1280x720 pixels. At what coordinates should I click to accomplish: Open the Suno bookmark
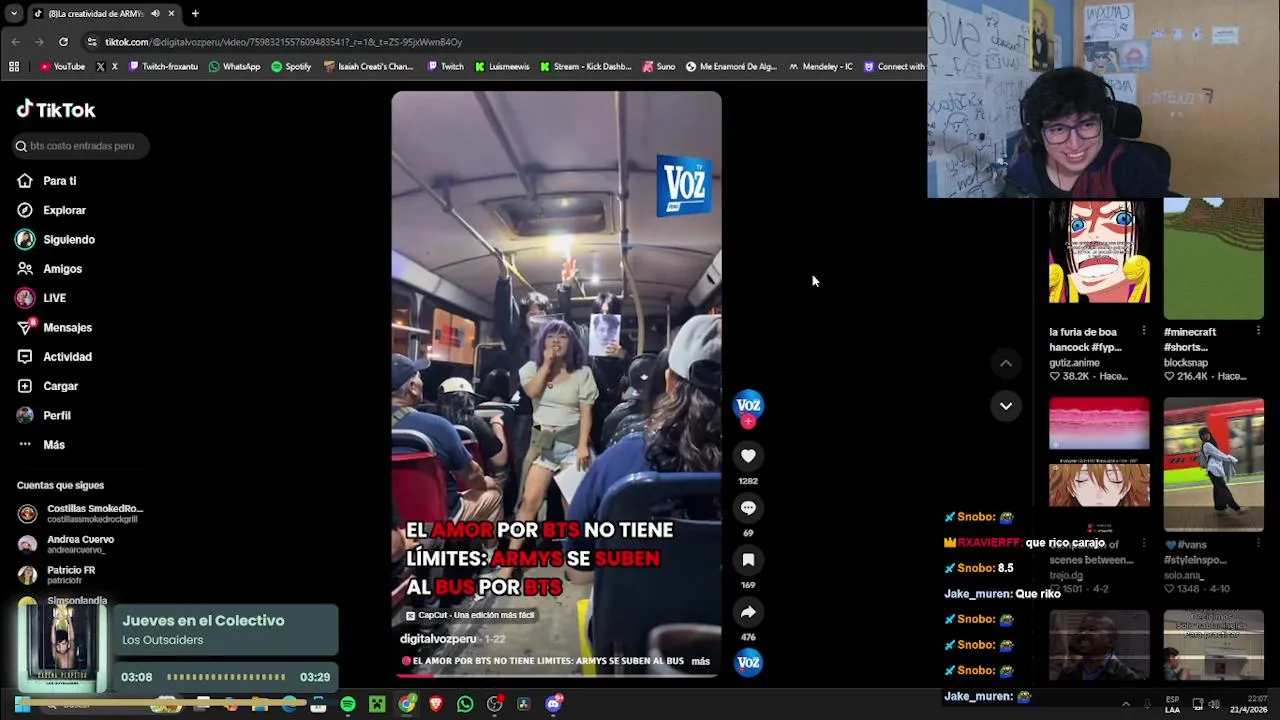pyautogui.click(x=659, y=67)
